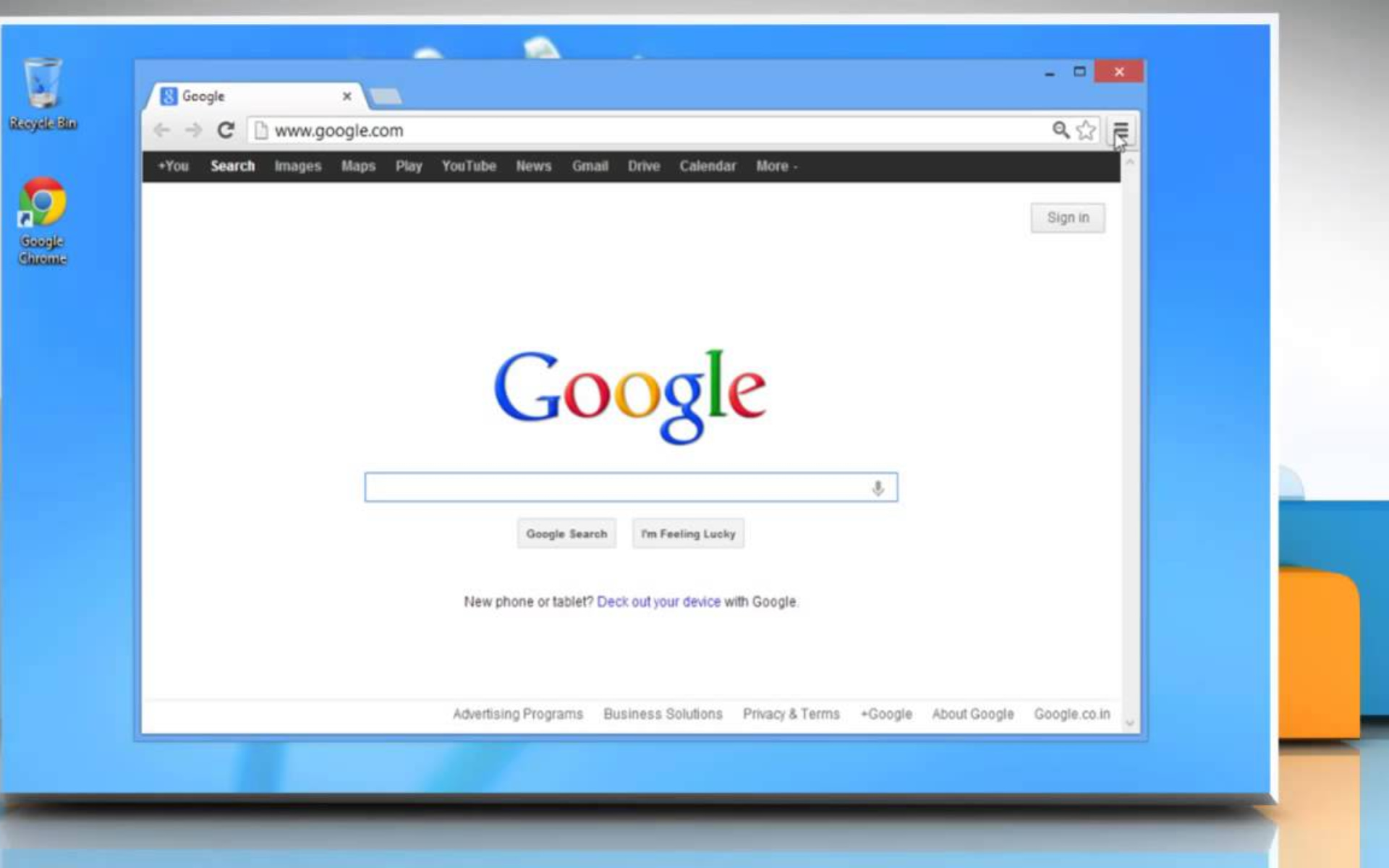Click the address bar lock/info icon
Image resolution: width=1389 pixels, height=868 pixels.
click(260, 130)
